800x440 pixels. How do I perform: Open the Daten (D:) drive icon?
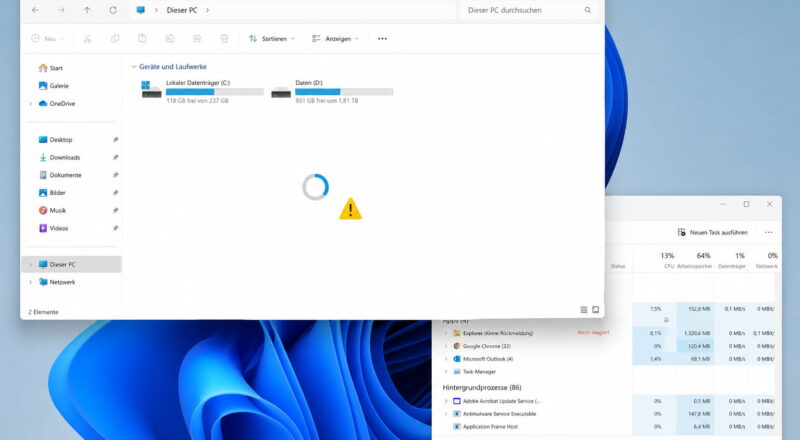[x=281, y=92]
